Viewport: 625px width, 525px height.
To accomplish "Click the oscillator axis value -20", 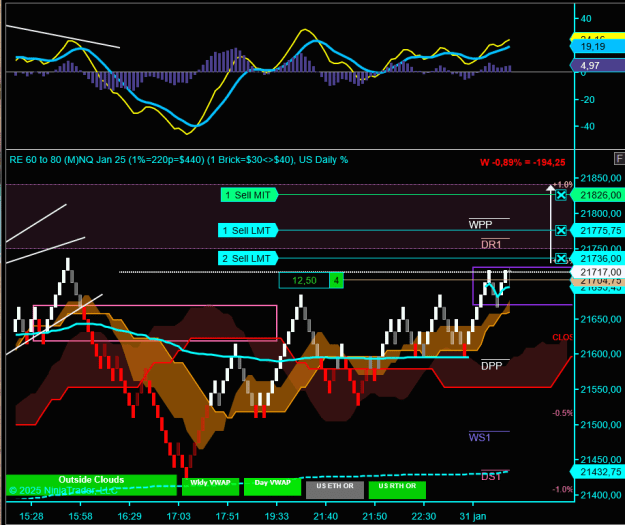I will point(588,100).
